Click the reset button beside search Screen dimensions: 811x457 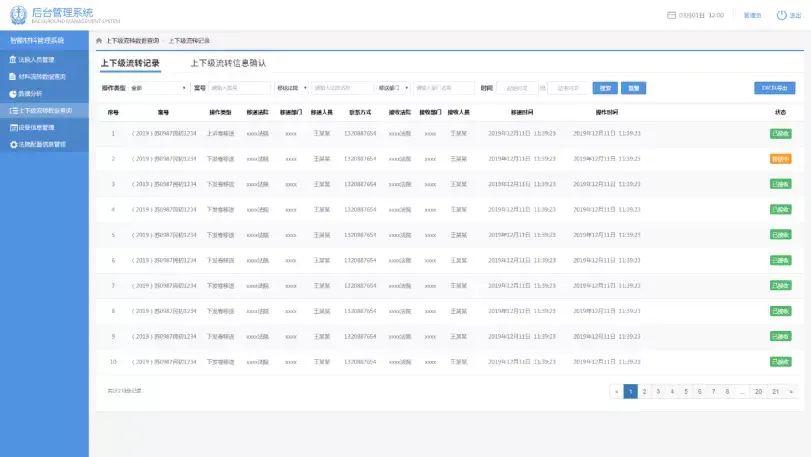click(633, 88)
